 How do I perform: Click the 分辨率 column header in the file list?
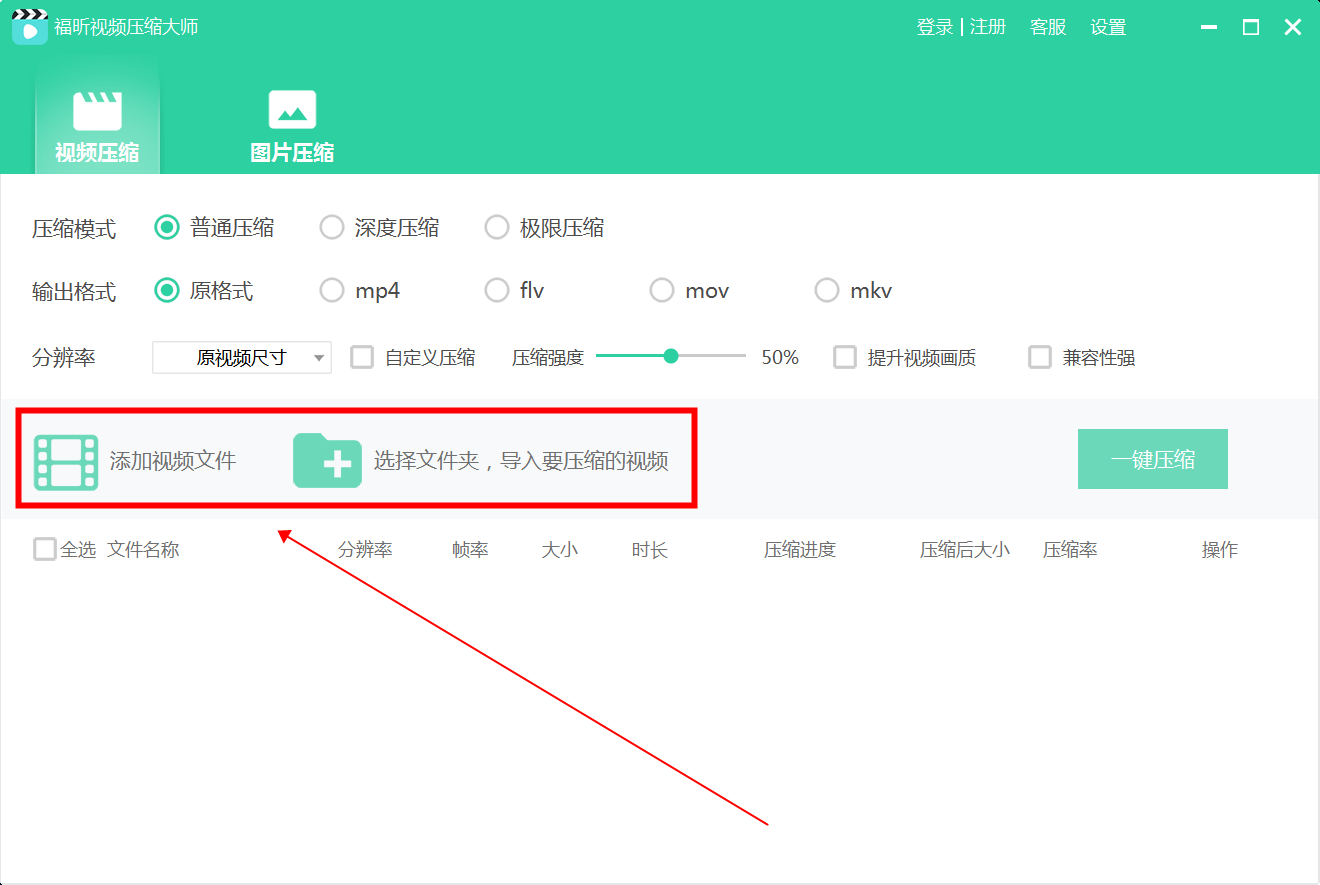365,549
